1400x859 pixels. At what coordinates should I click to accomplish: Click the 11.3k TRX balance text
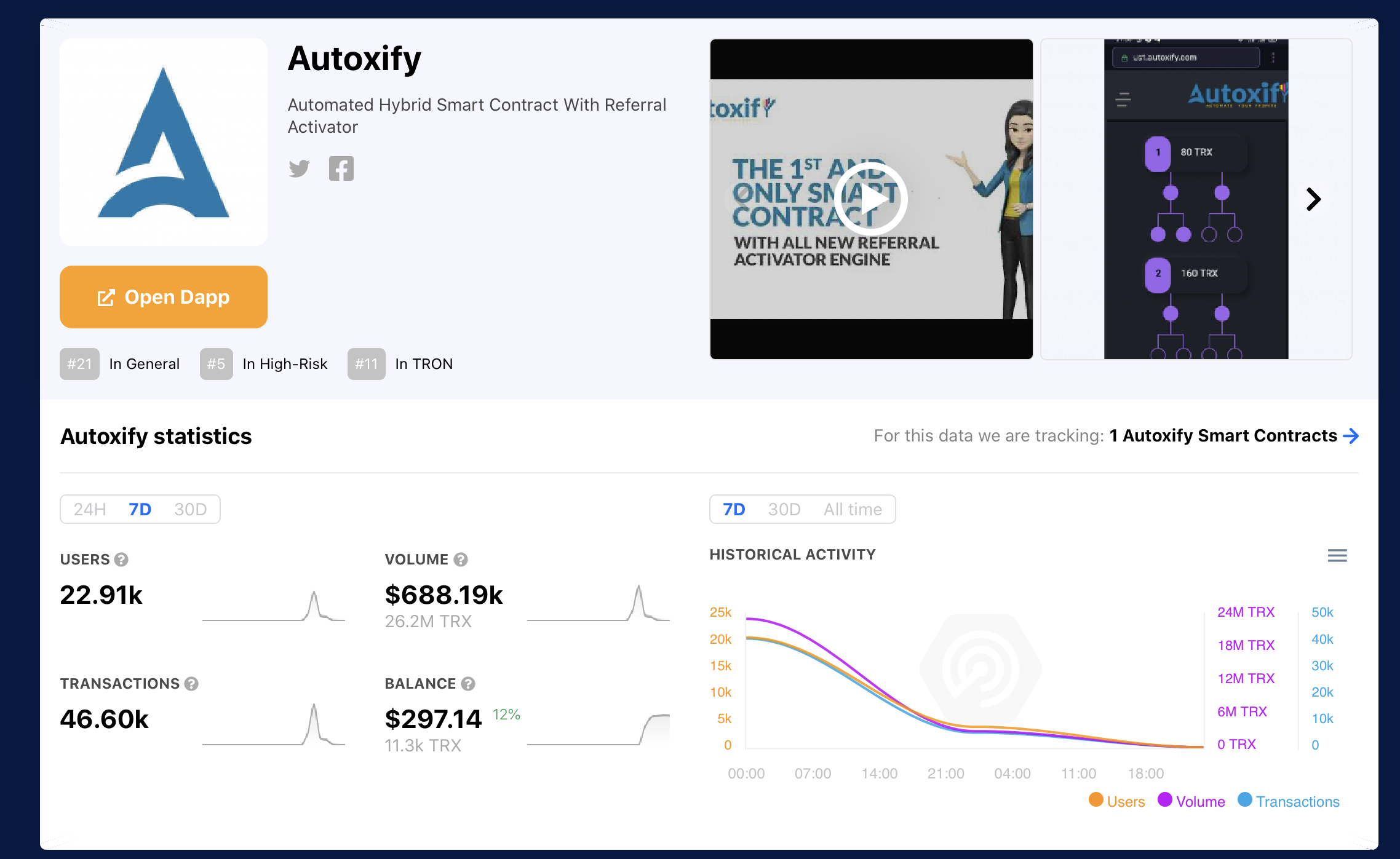tap(423, 746)
